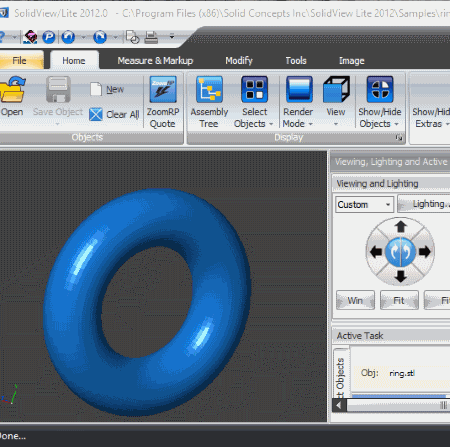450x447 pixels.
Task: Click the Clear All X icon
Action: 96,114
